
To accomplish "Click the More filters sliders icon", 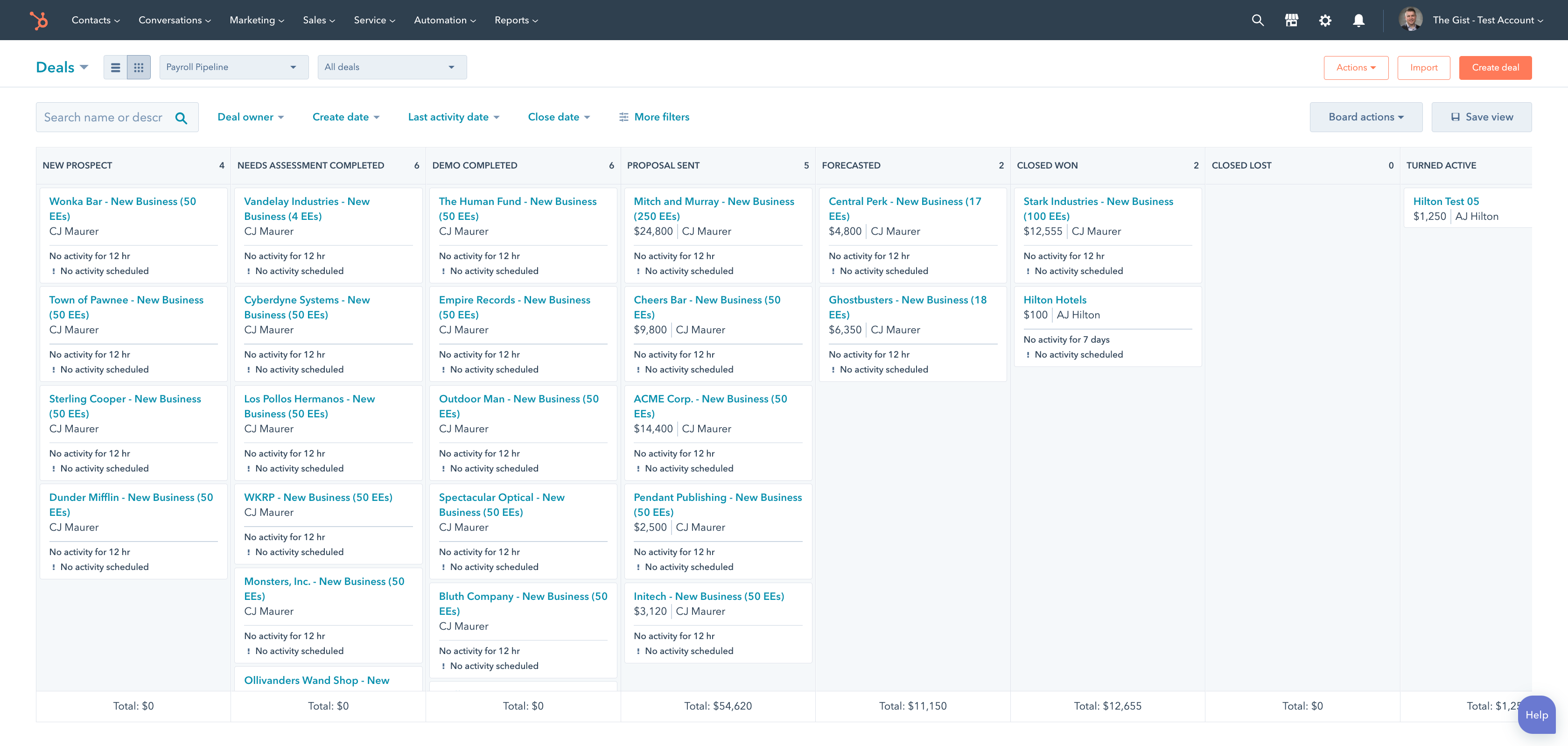I will tap(623, 117).
